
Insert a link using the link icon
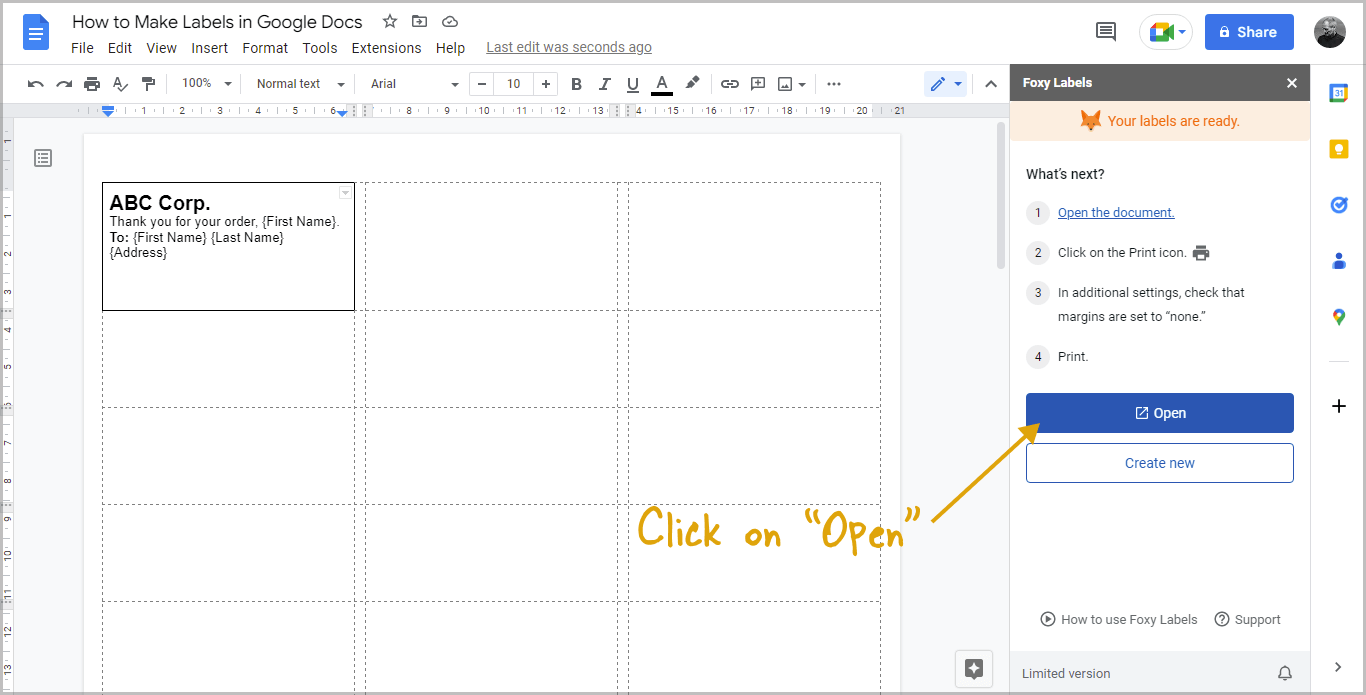(729, 83)
